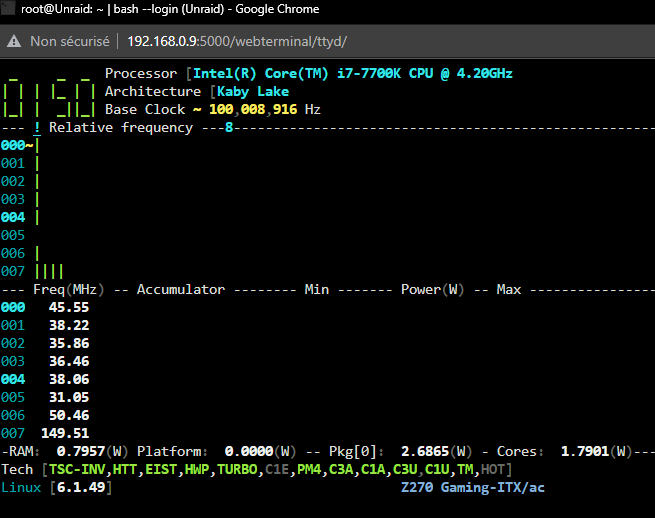Click the base clock value '100,008,916'
655x518 pixels.
click(x=253, y=109)
